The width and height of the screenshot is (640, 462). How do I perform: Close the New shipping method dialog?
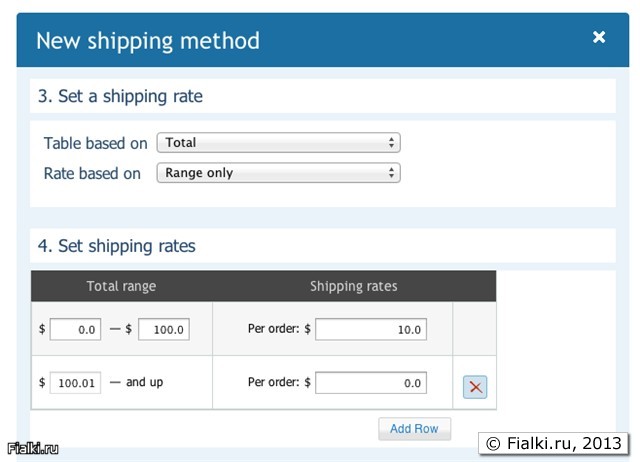(599, 37)
